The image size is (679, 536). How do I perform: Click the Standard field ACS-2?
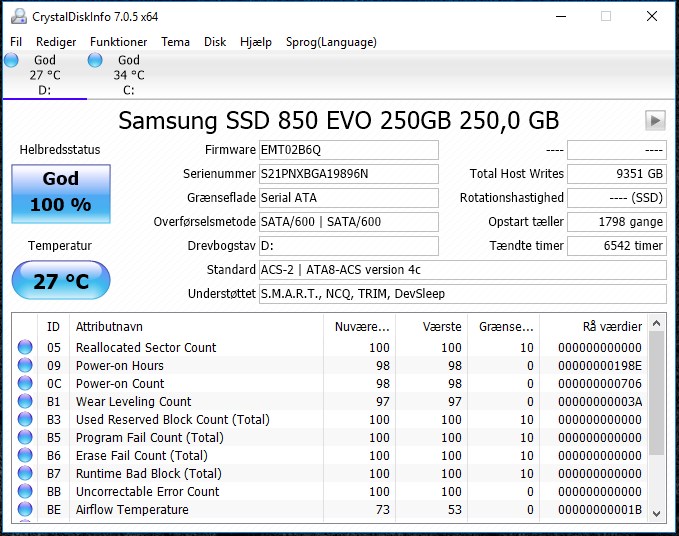point(462,270)
